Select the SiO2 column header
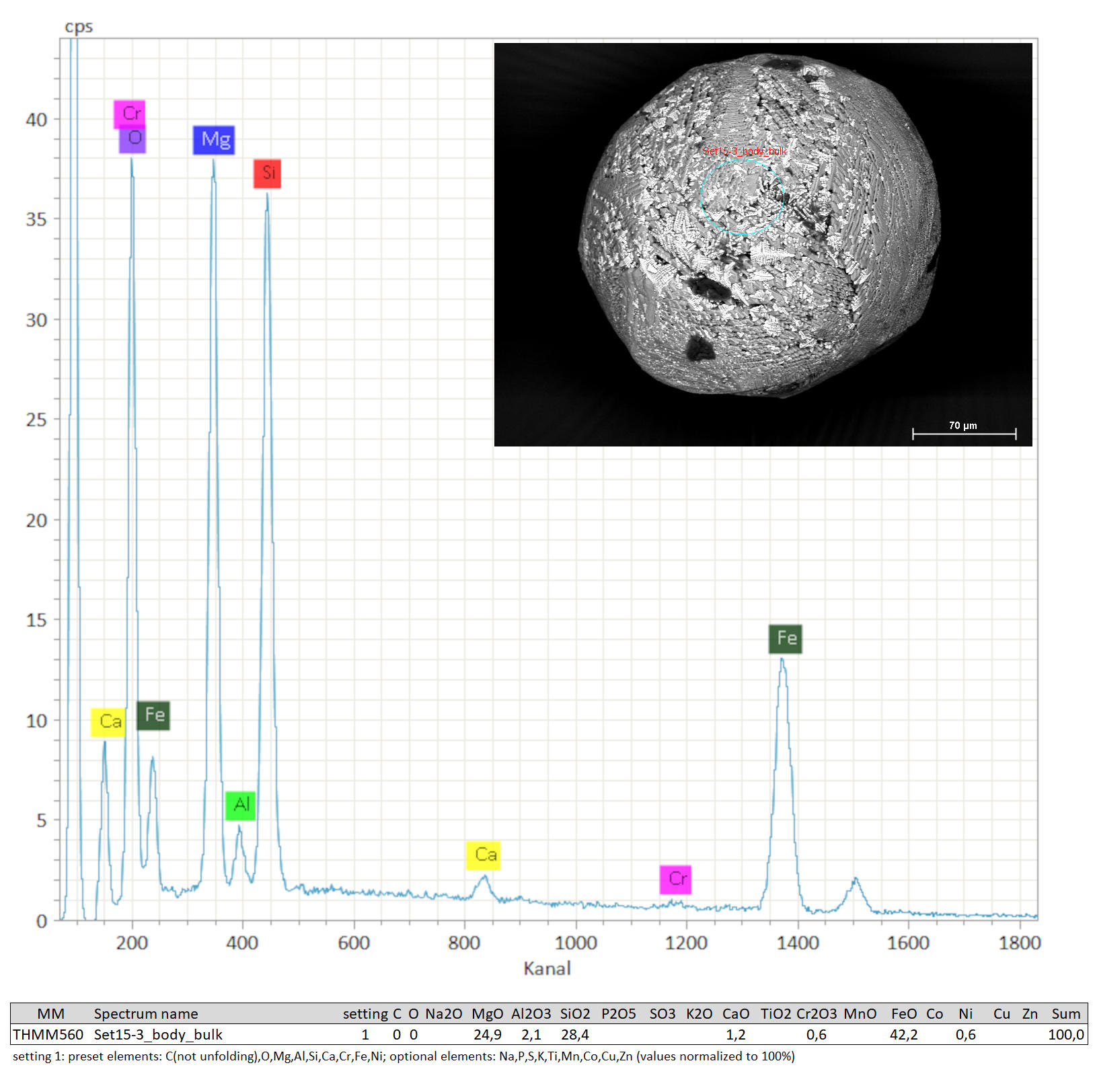 574,1013
